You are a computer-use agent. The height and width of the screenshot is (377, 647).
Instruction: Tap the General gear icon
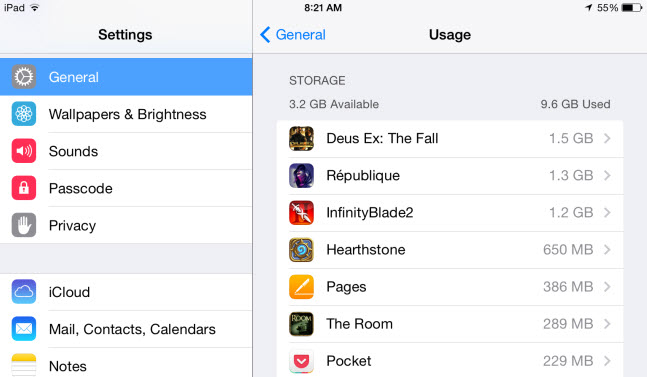pos(24,77)
